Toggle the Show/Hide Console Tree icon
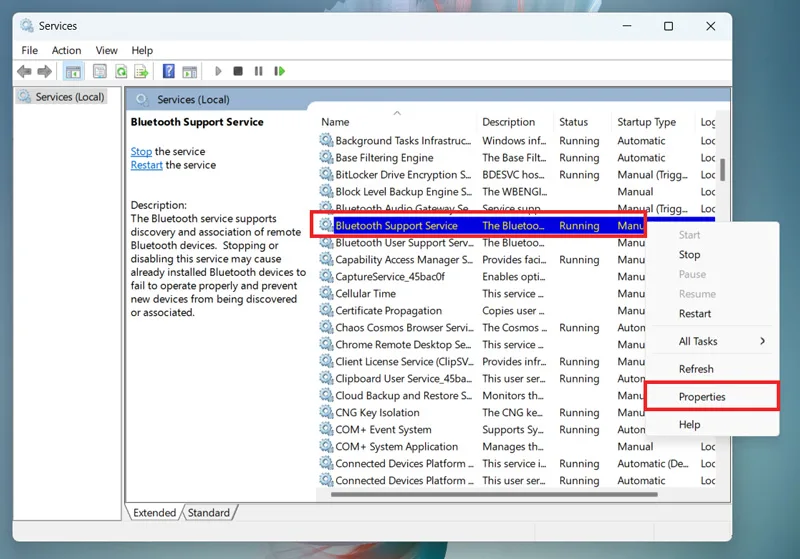The height and width of the screenshot is (559, 800). coord(73,71)
